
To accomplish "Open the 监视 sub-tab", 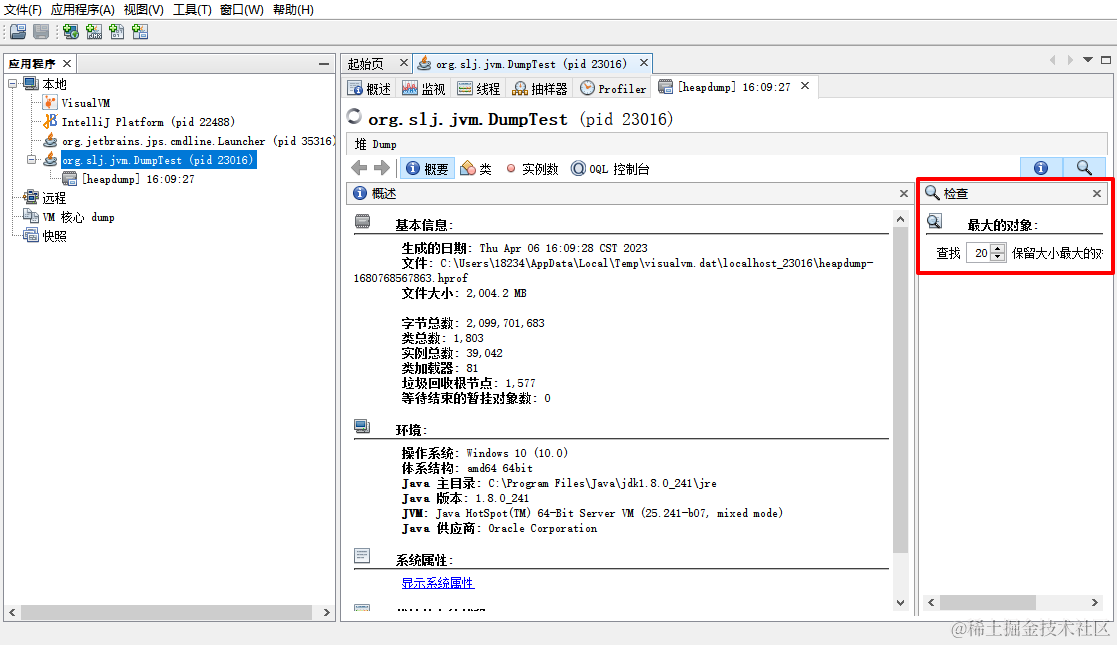I will (x=424, y=88).
